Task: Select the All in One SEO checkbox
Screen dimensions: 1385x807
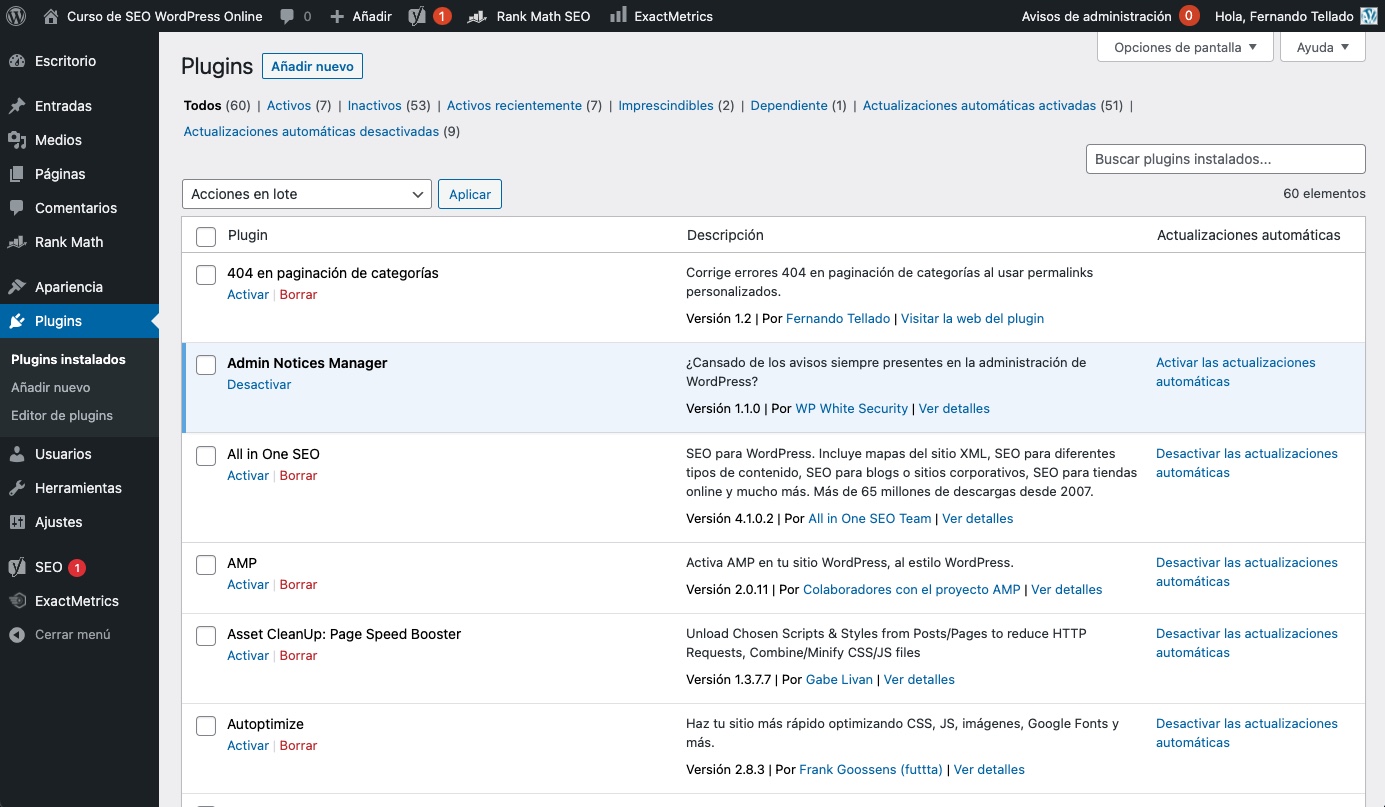Action: point(206,456)
